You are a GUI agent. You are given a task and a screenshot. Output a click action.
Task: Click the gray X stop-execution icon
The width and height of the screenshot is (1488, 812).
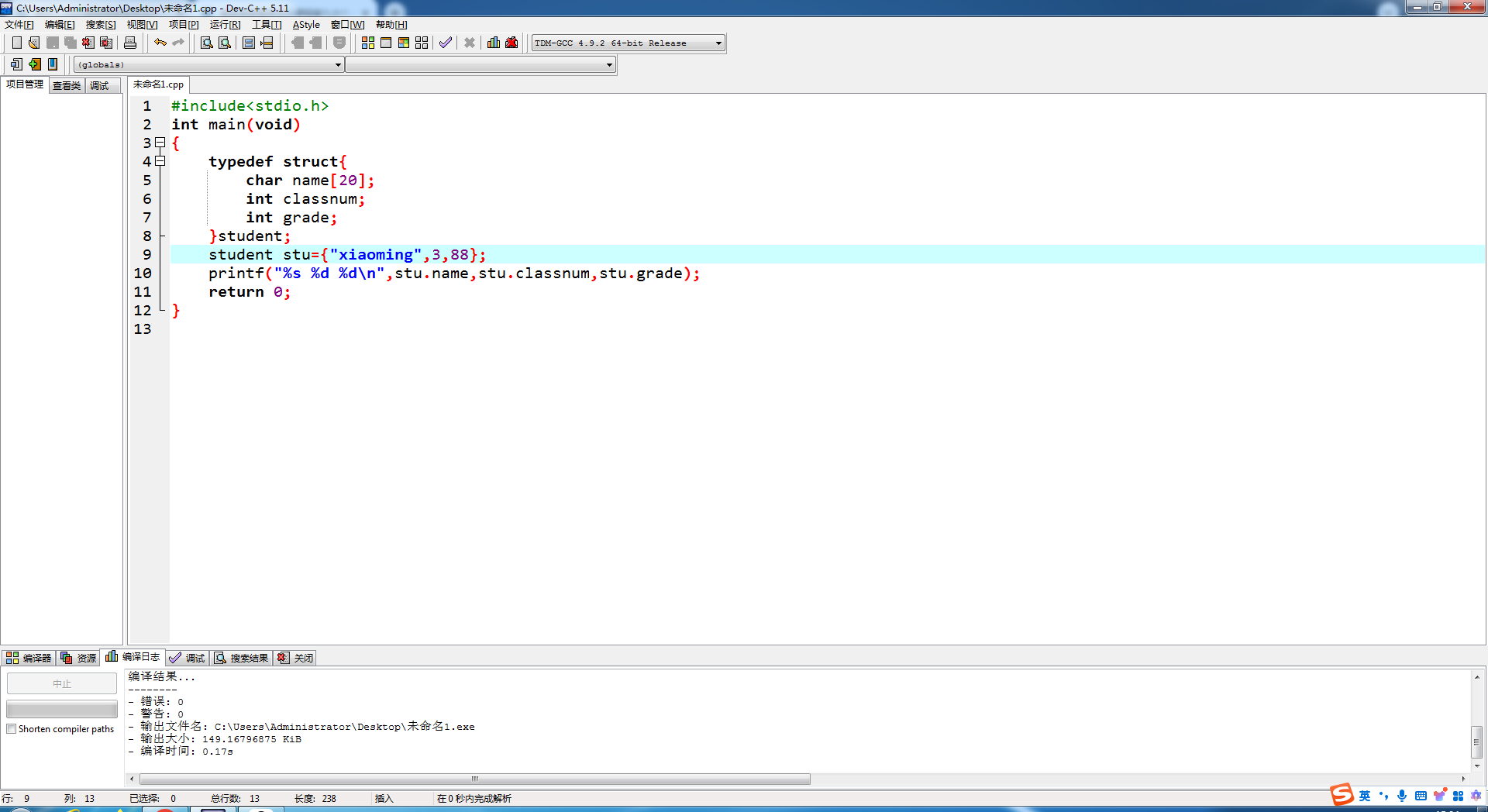click(x=470, y=43)
